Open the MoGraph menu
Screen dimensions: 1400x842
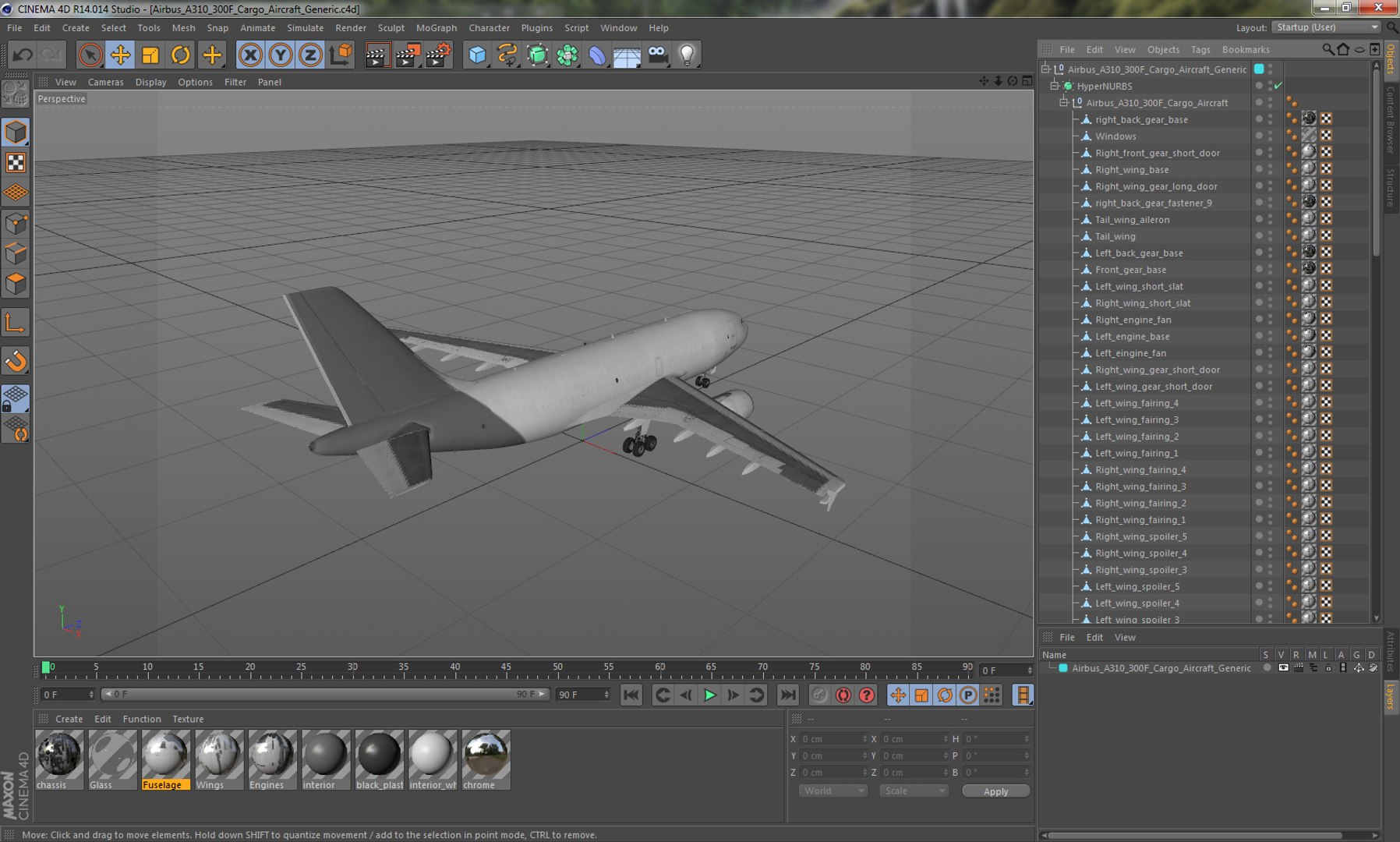(x=437, y=28)
